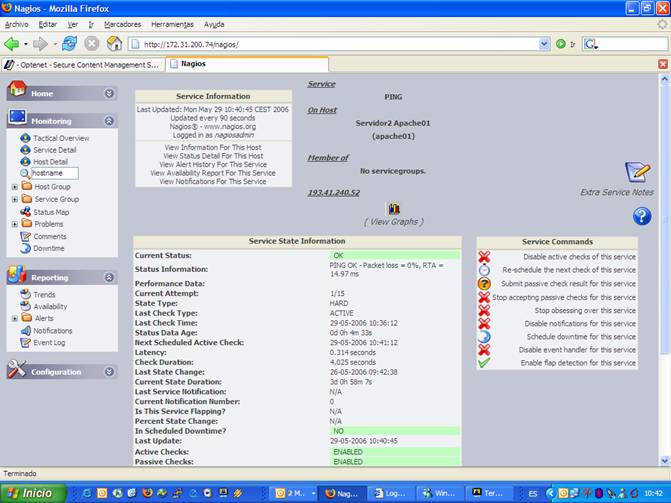Close the current tab with red X
This screenshot has height=503, width=671.
pyautogui.click(x=662, y=64)
